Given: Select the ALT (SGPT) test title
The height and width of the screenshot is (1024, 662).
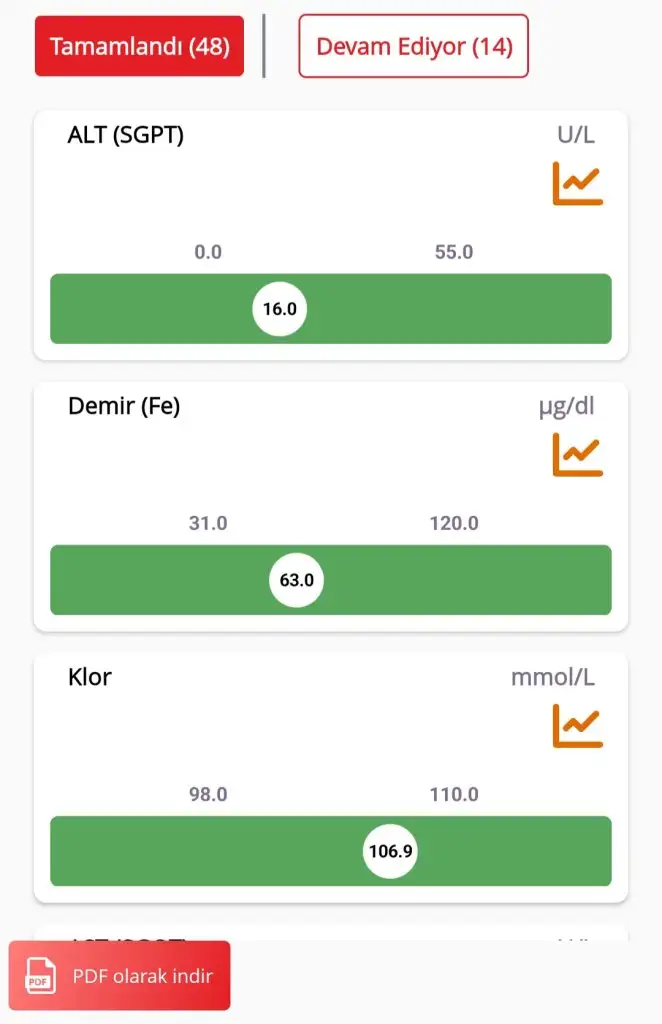Looking at the screenshot, I should click(126, 135).
